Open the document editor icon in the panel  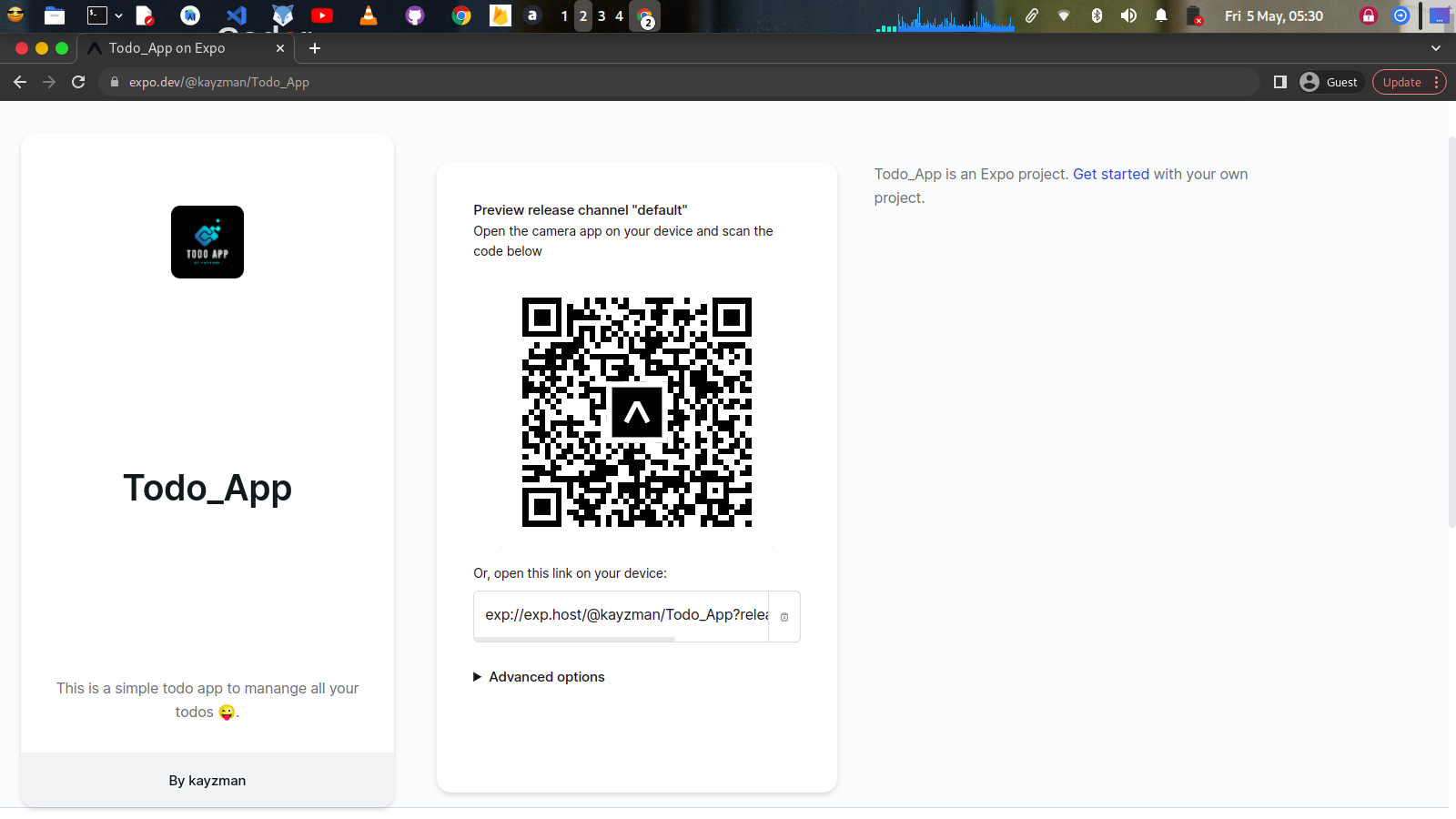[x=145, y=15]
